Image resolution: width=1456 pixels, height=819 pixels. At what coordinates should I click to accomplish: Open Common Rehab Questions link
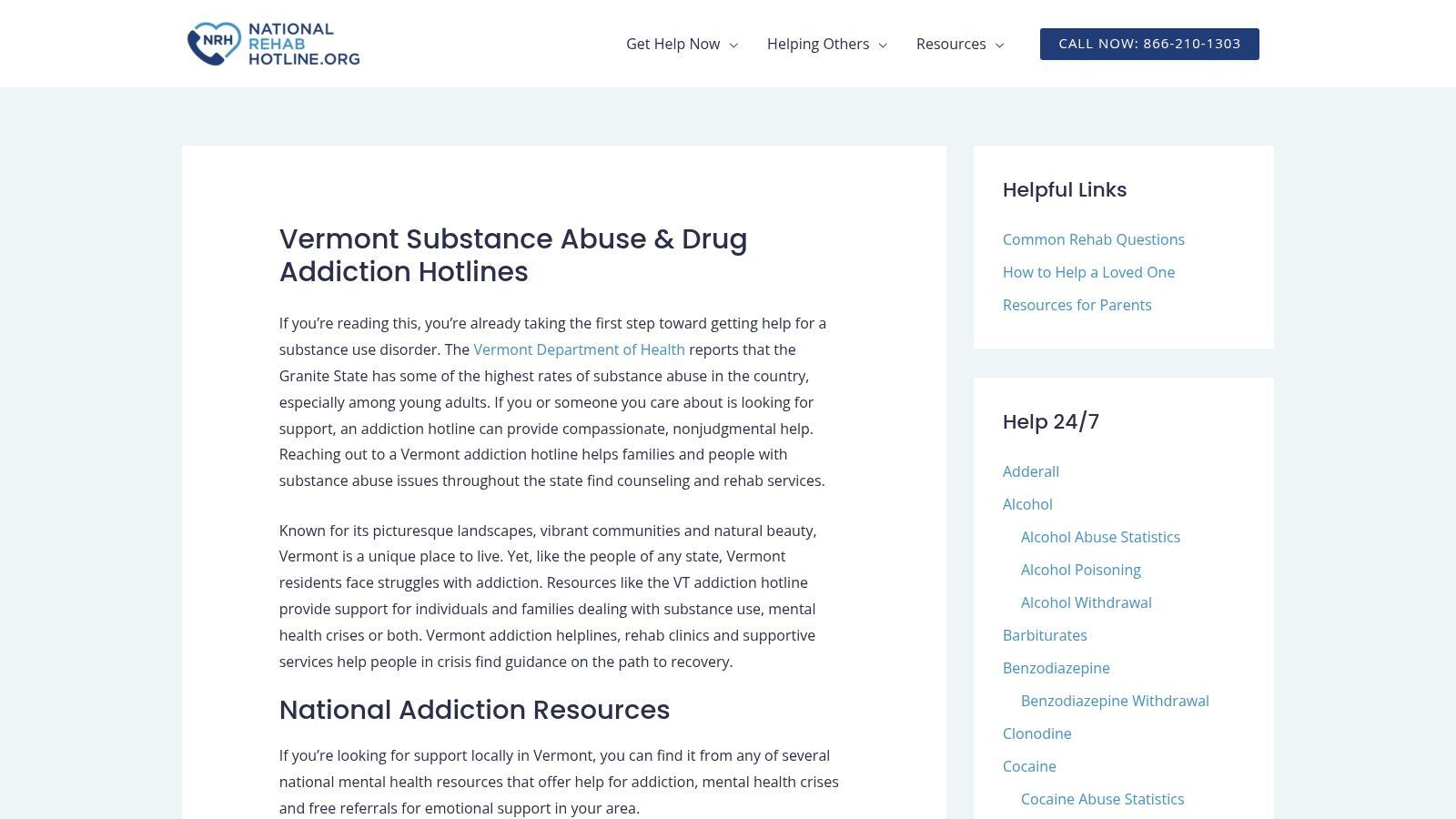[x=1093, y=239]
